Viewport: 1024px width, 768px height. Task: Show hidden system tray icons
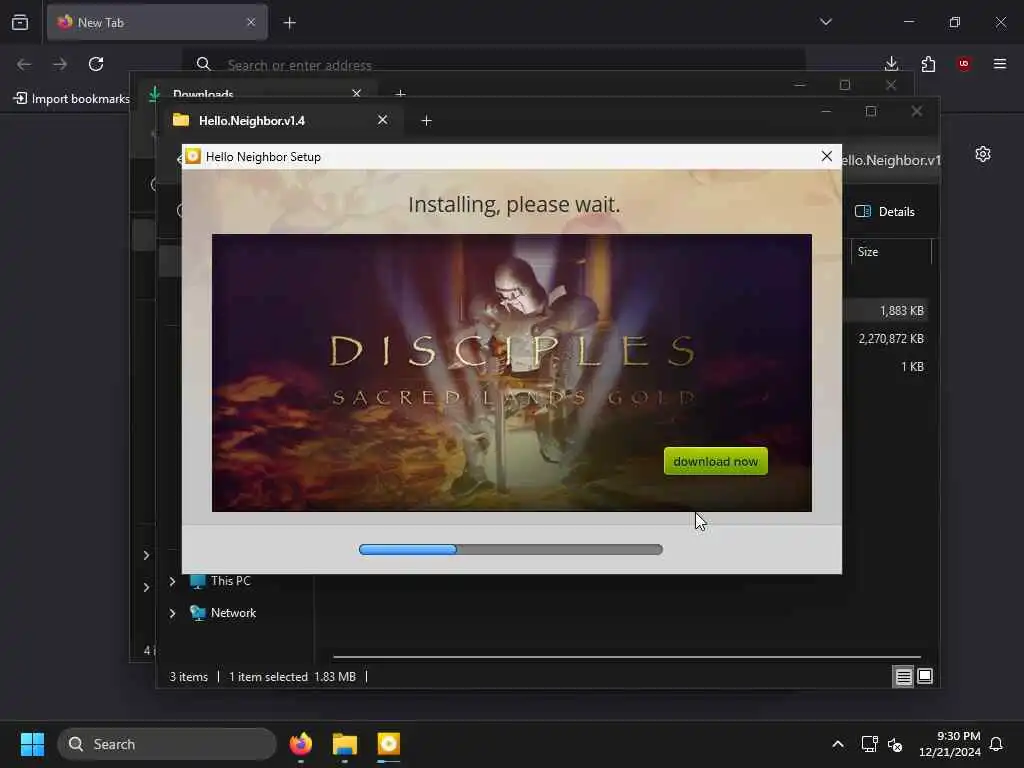(x=837, y=744)
